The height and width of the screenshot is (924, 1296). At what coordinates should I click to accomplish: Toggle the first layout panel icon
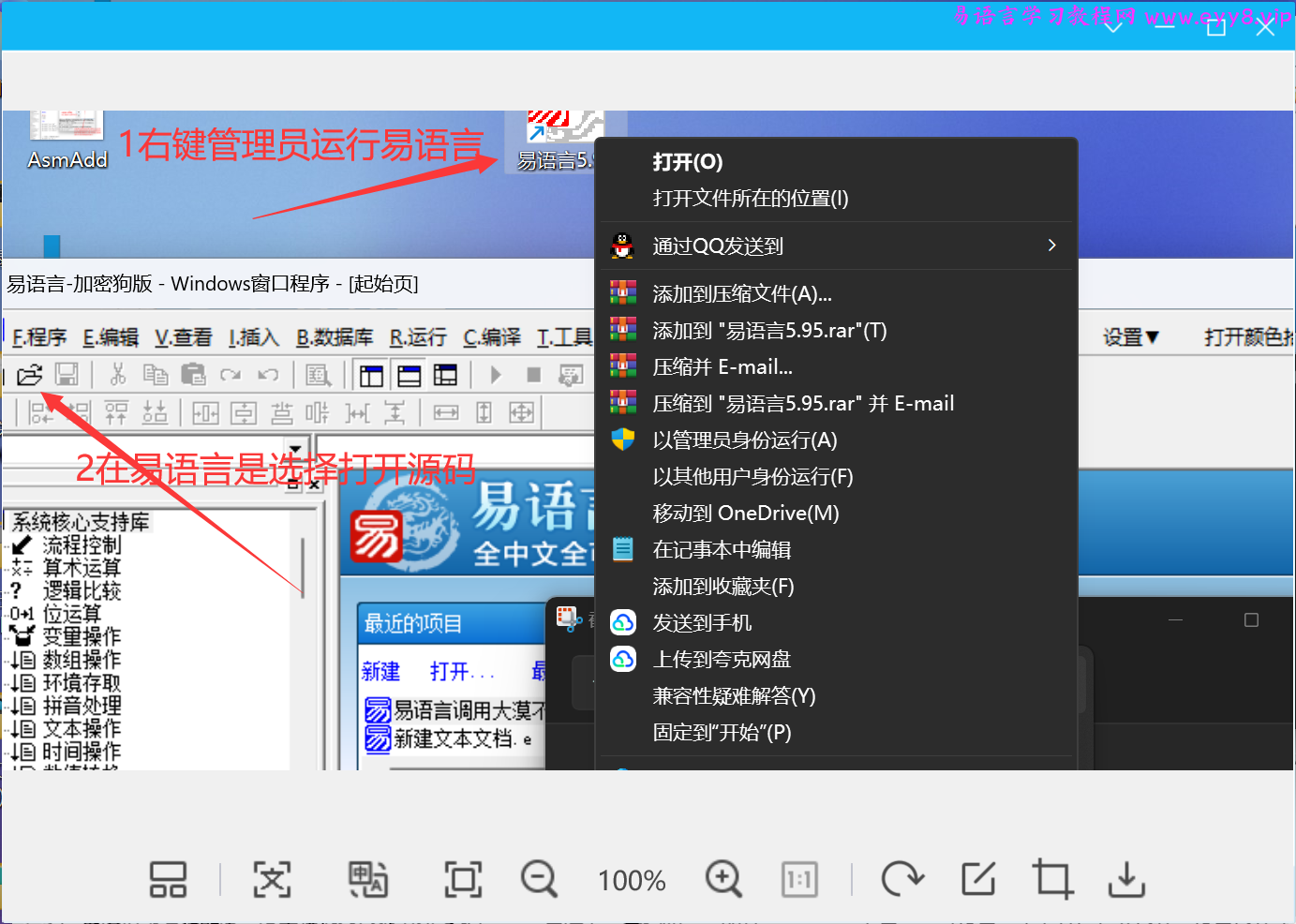click(x=372, y=376)
